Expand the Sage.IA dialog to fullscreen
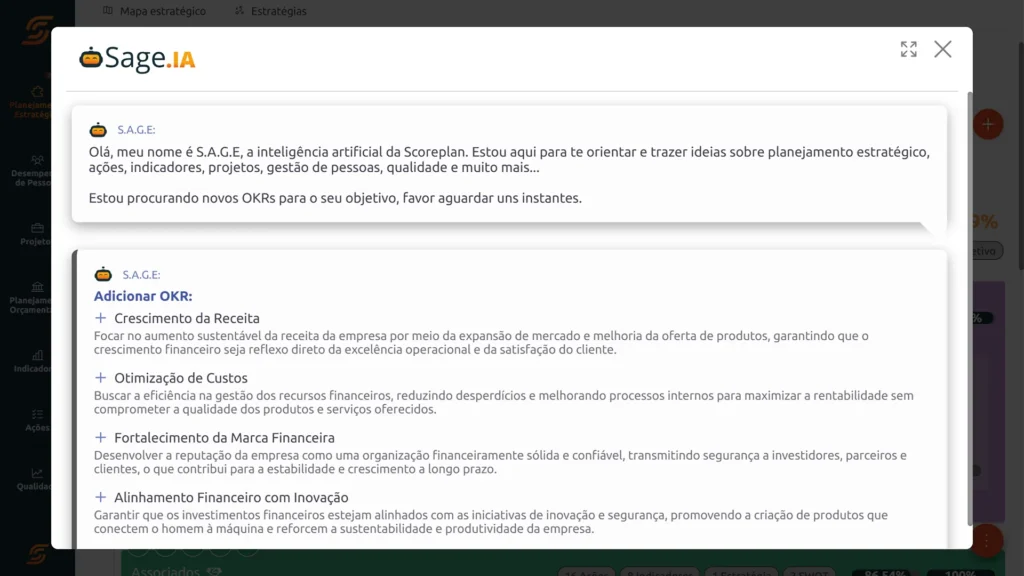 pos(908,49)
